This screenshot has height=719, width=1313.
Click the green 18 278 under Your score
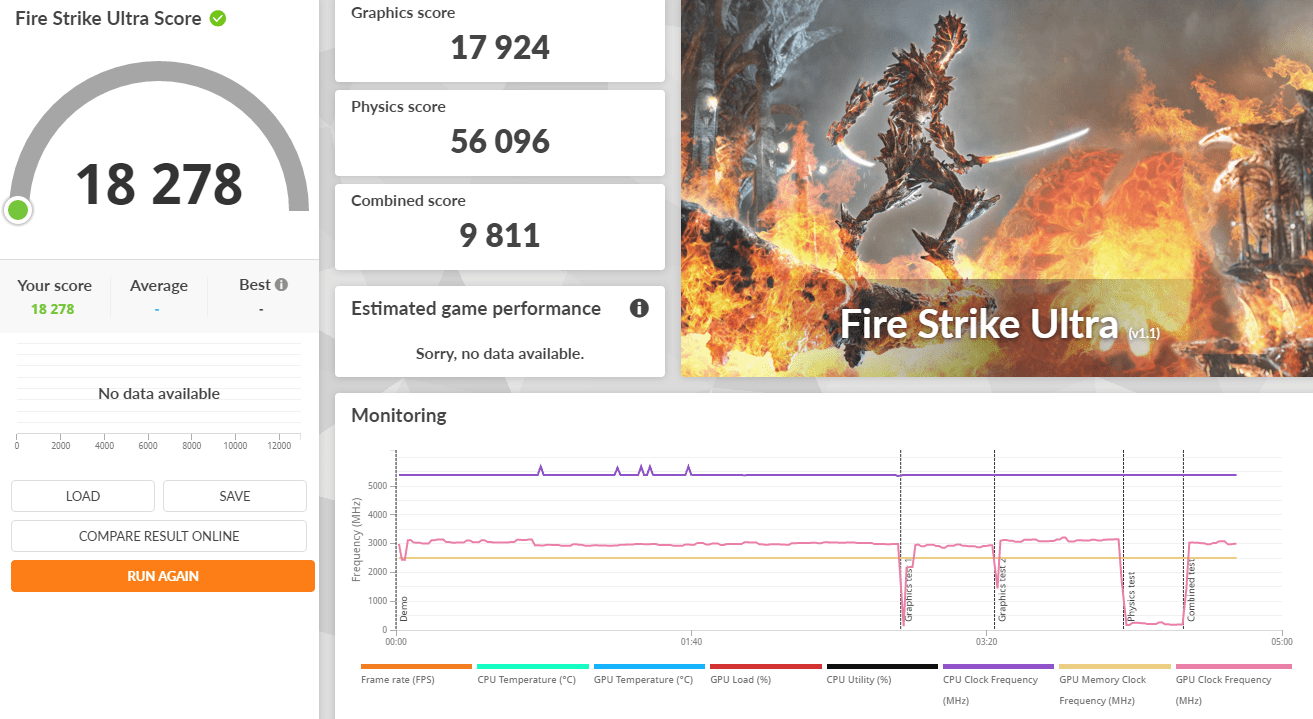[x=53, y=309]
